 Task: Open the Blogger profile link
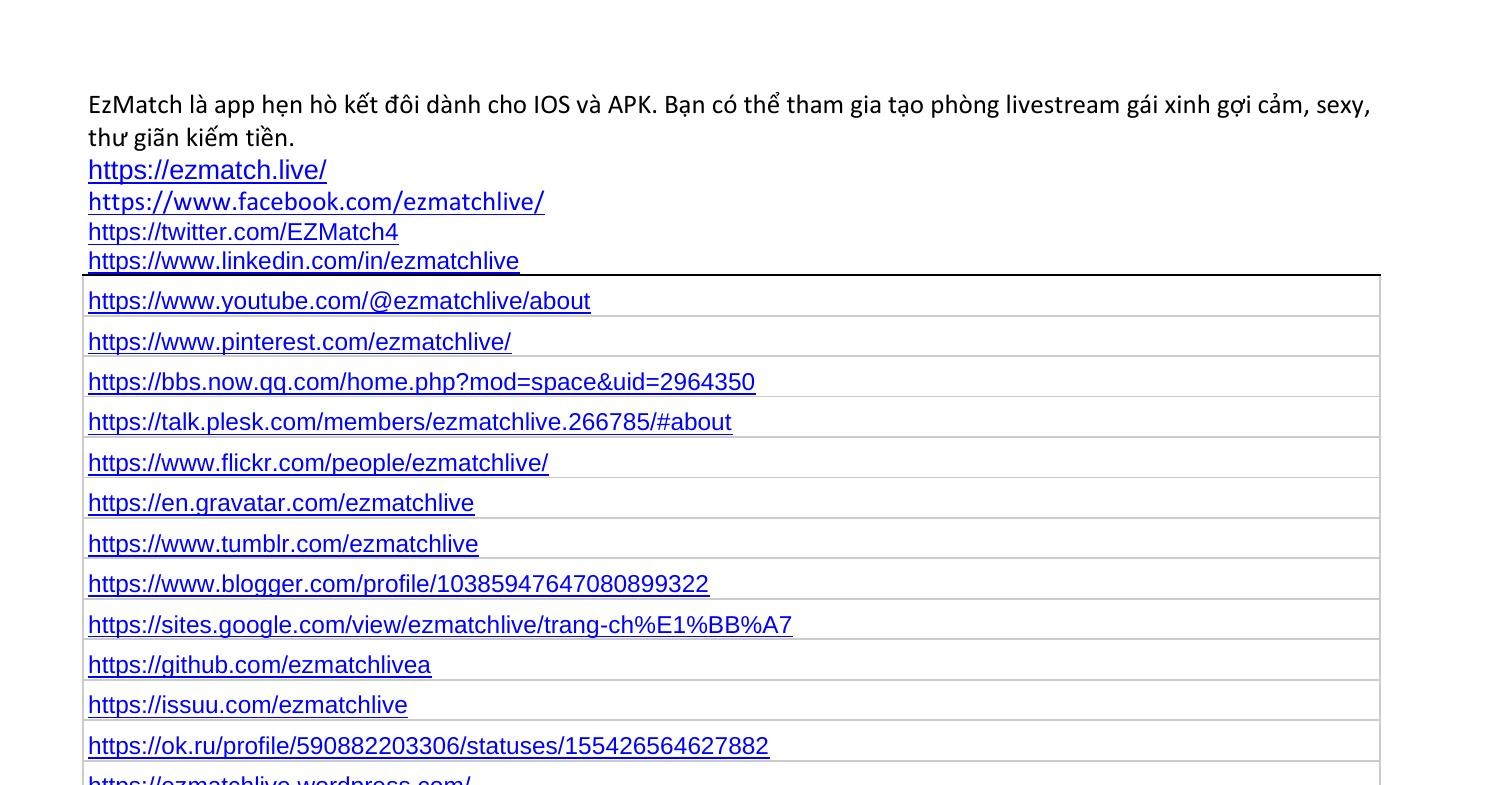pyautogui.click(x=398, y=584)
